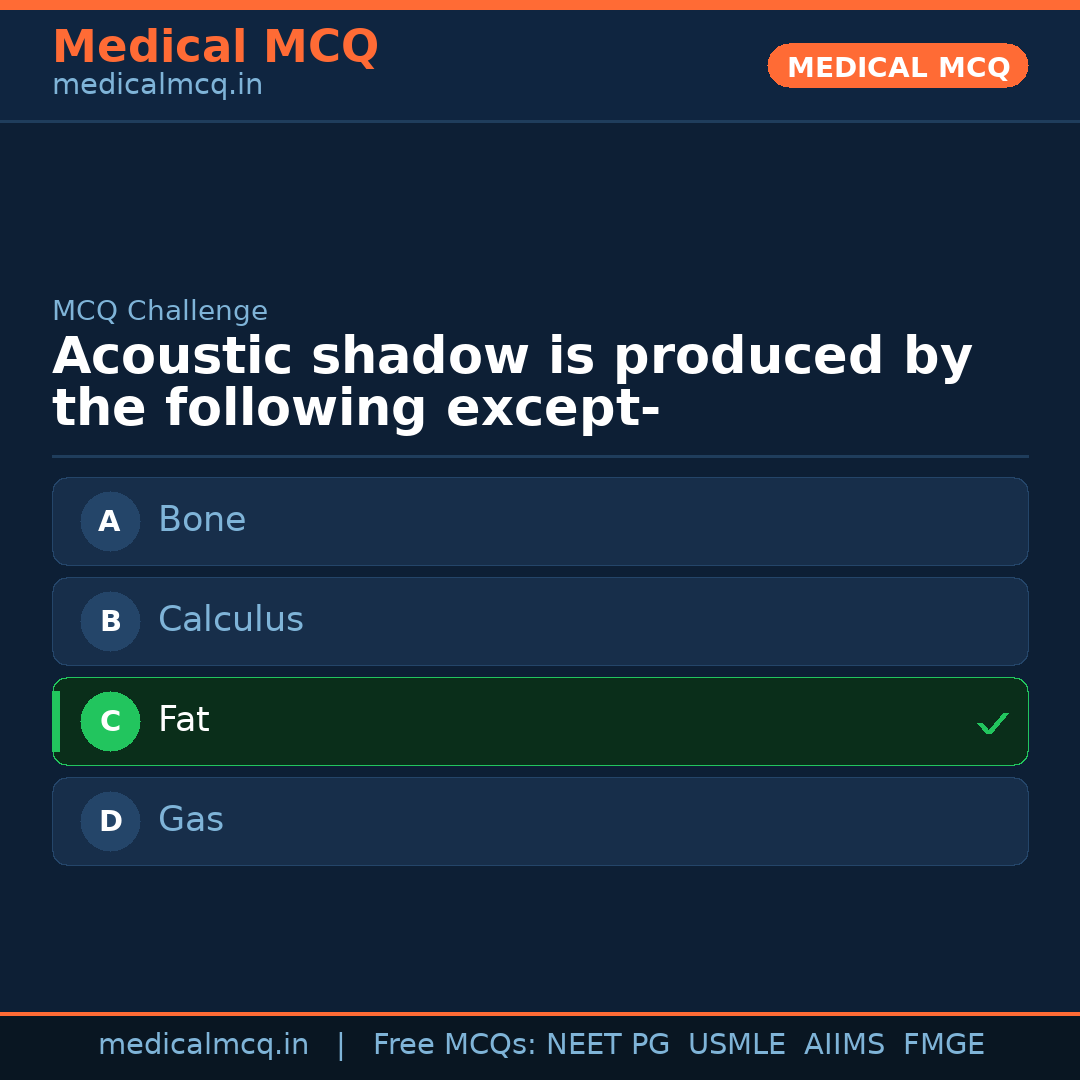Click the green checkmark on option Fat
Viewport: 1080px width, 1080px height.
tap(993, 722)
